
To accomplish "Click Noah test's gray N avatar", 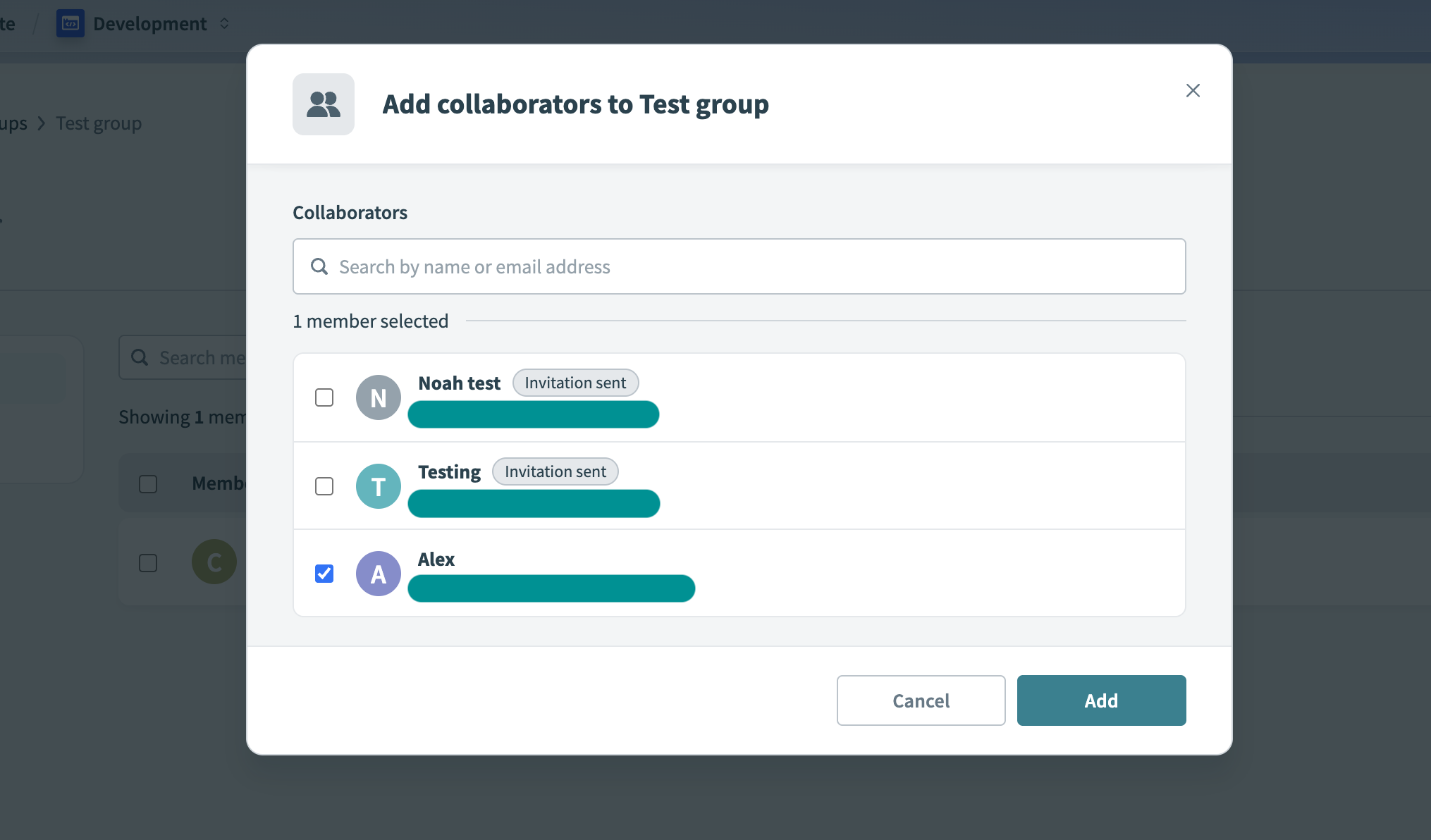I will click(378, 397).
